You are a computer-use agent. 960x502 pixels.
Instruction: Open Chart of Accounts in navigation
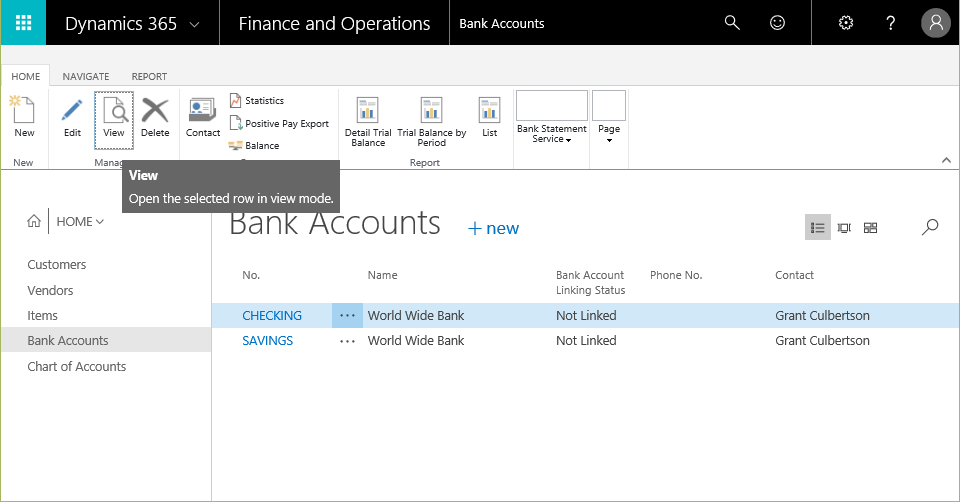pyautogui.click(x=77, y=366)
